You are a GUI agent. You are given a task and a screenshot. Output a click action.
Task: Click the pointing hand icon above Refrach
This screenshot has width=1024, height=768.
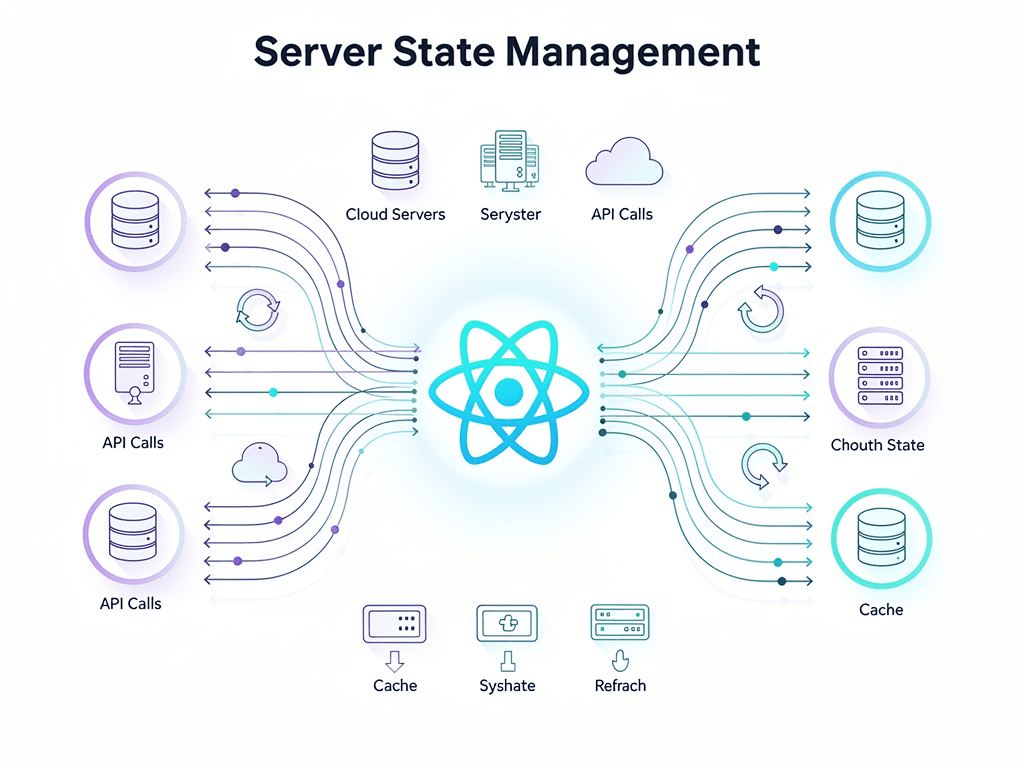pos(620,660)
